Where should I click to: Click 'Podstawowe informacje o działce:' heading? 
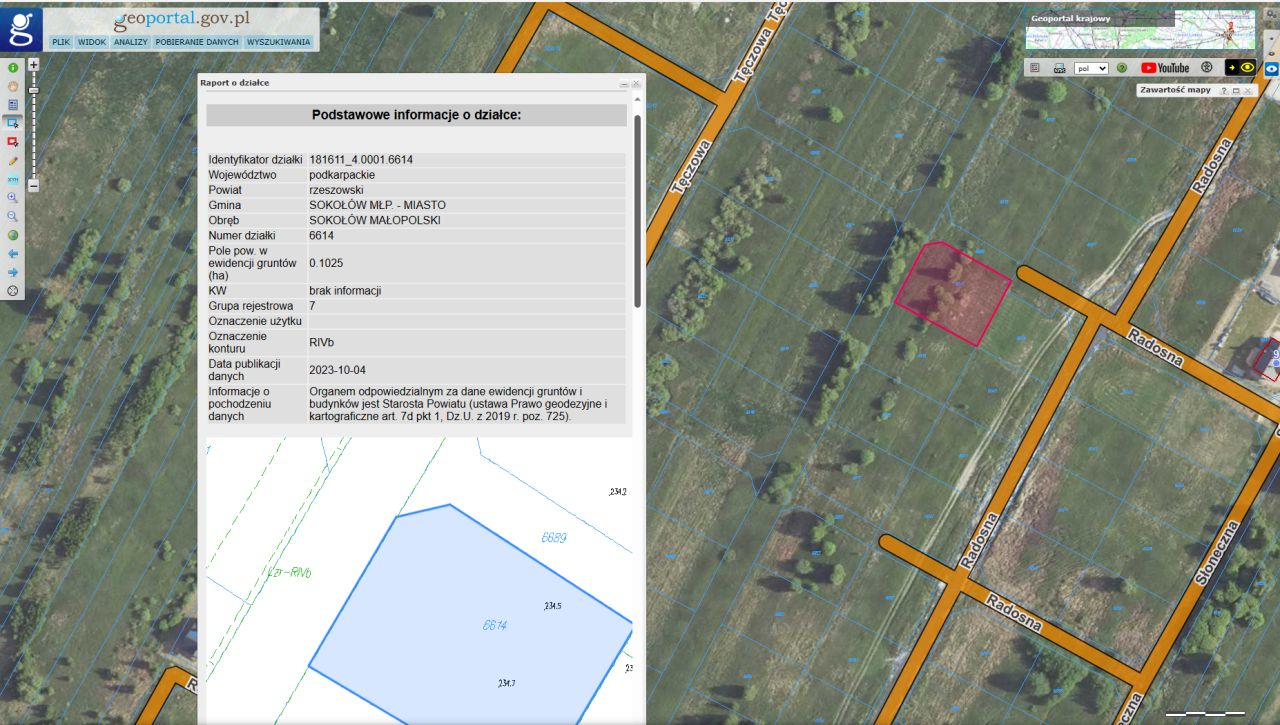pyautogui.click(x=416, y=115)
